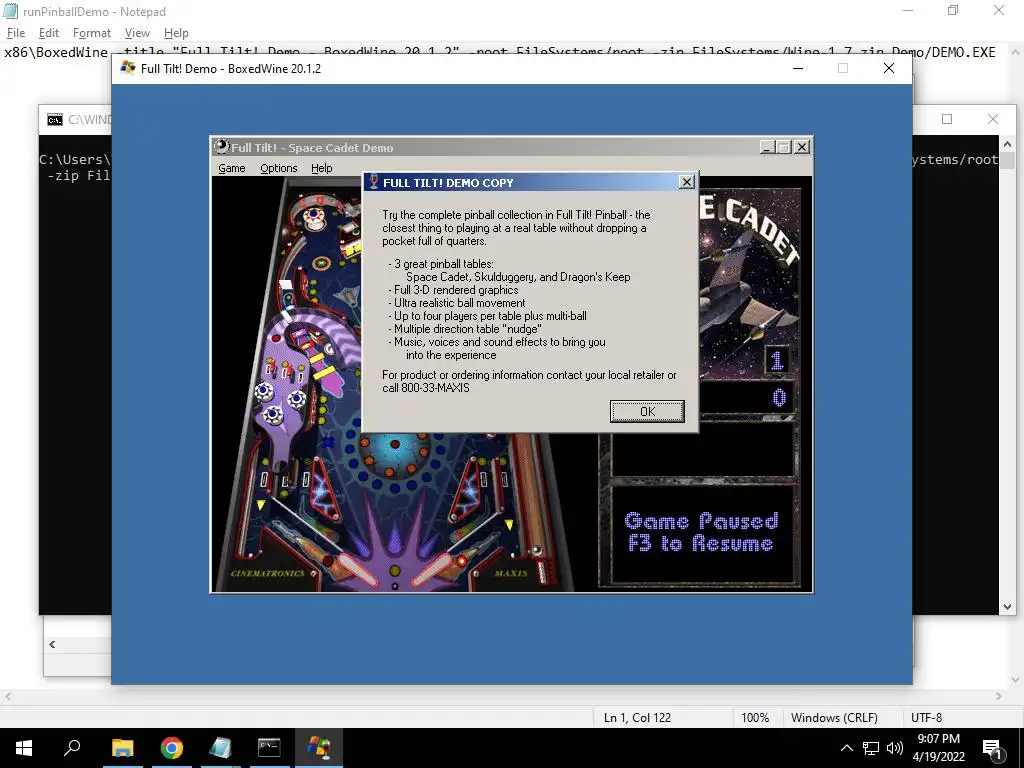The width and height of the screenshot is (1024, 768).
Task: Click the pinball icon in Space Cadet title bar
Action: 221,146
